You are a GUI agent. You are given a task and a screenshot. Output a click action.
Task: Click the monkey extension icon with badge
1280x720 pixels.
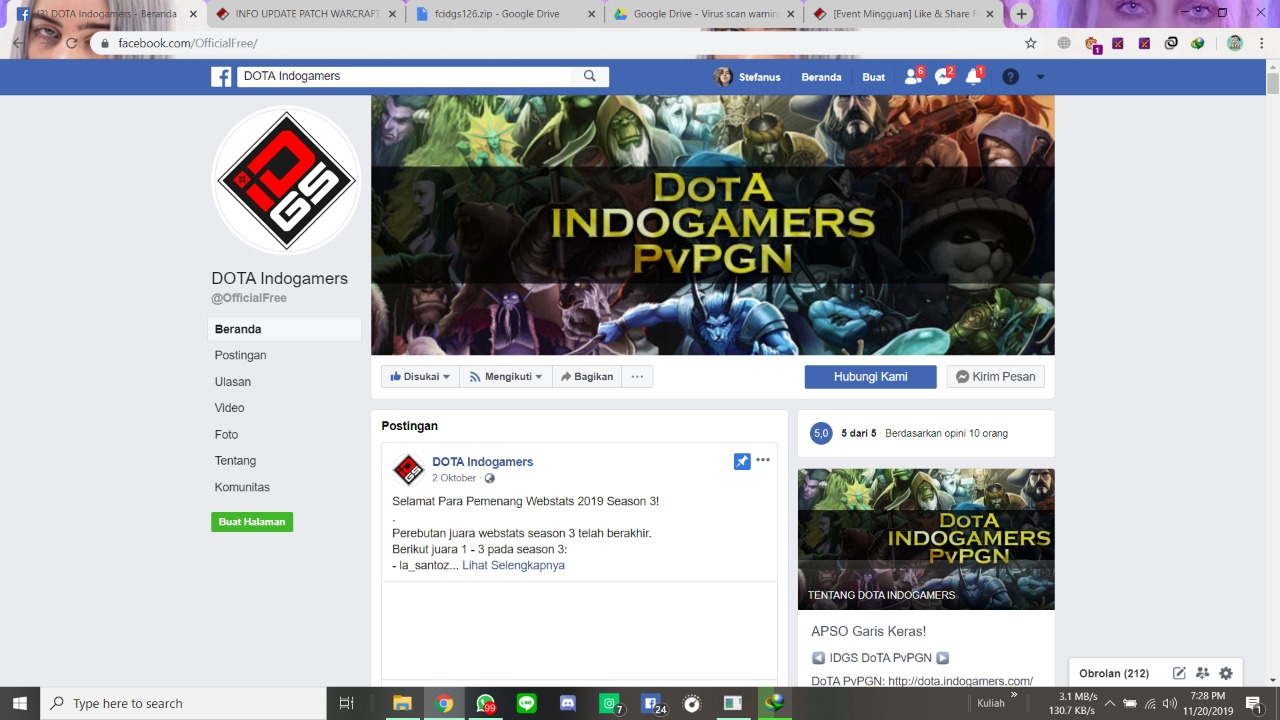[x=1092, y=44]
